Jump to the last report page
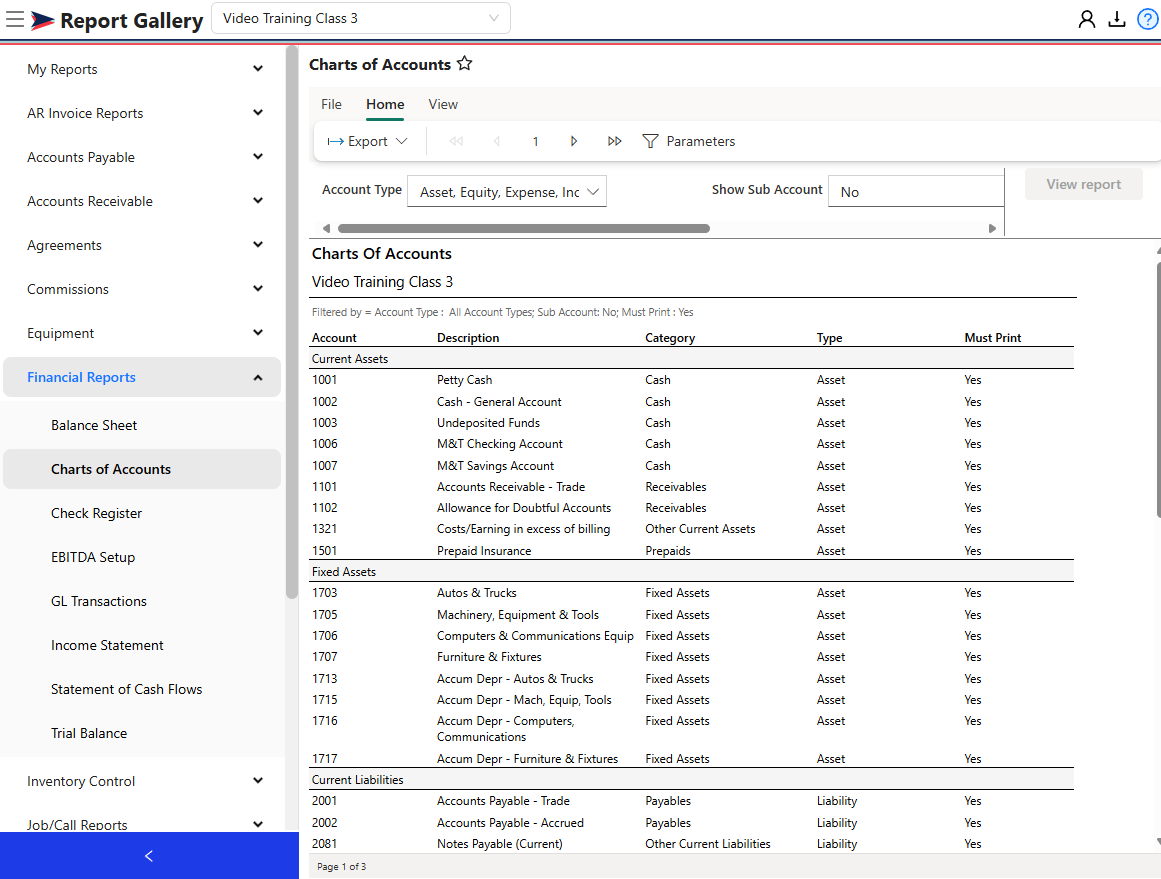The width and height of the screenshot is (1161, 879). [x=615, y=141]
